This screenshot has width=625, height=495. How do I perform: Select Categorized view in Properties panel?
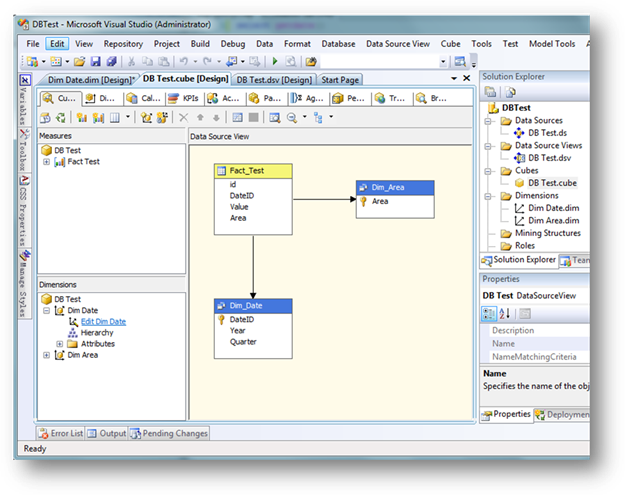click(489, 314)
